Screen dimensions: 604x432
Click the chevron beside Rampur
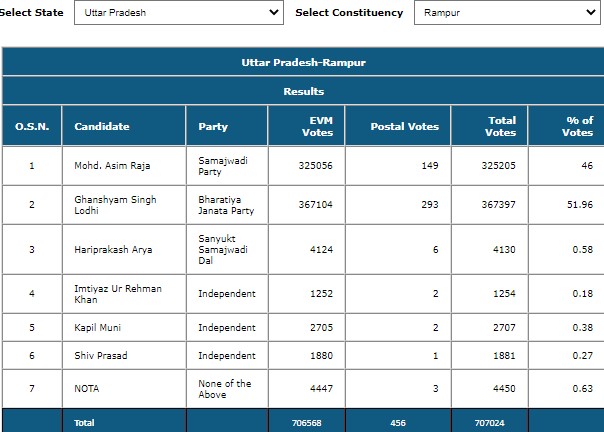591,12
